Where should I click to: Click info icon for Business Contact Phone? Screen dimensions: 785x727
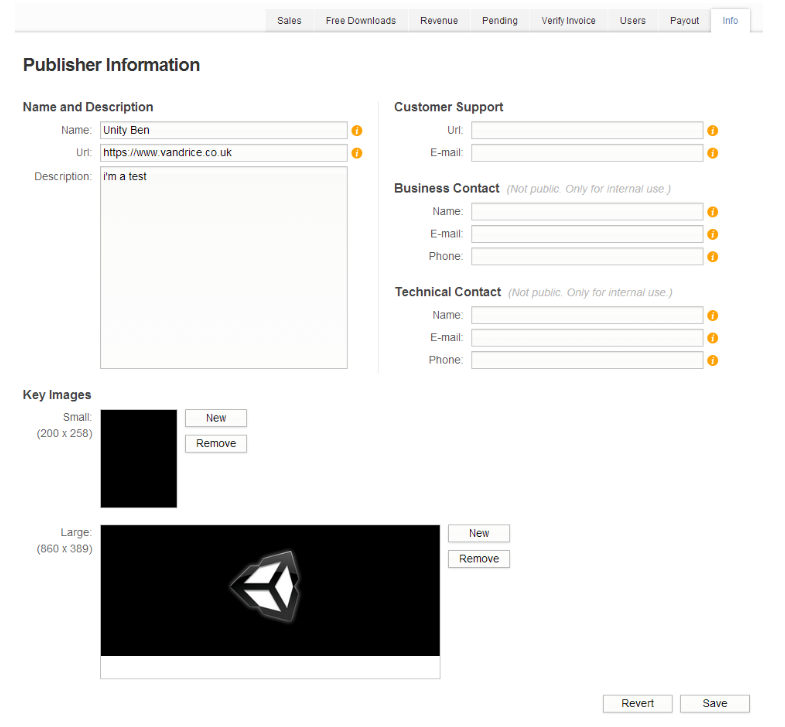point(712,257)
